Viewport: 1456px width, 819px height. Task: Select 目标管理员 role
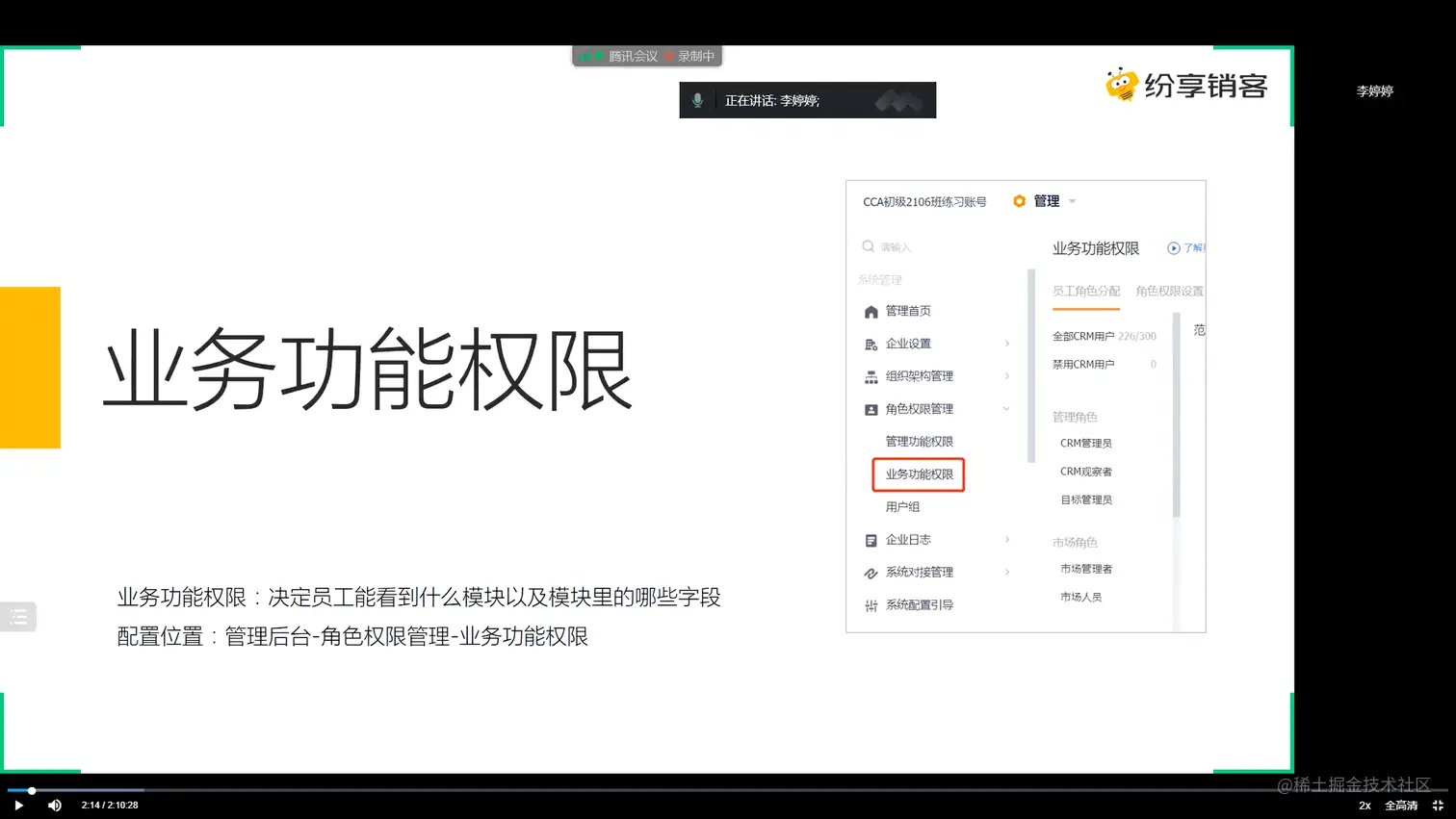[1086, 499]
